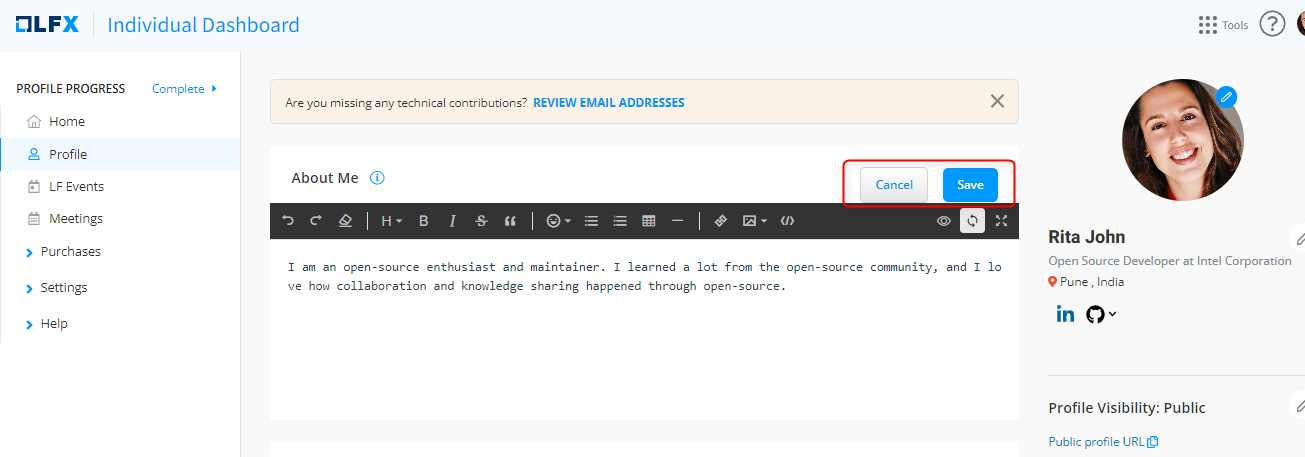The image size is (1305, 457).
Task: Apply italic formatting in the editor
Action: 452,221
